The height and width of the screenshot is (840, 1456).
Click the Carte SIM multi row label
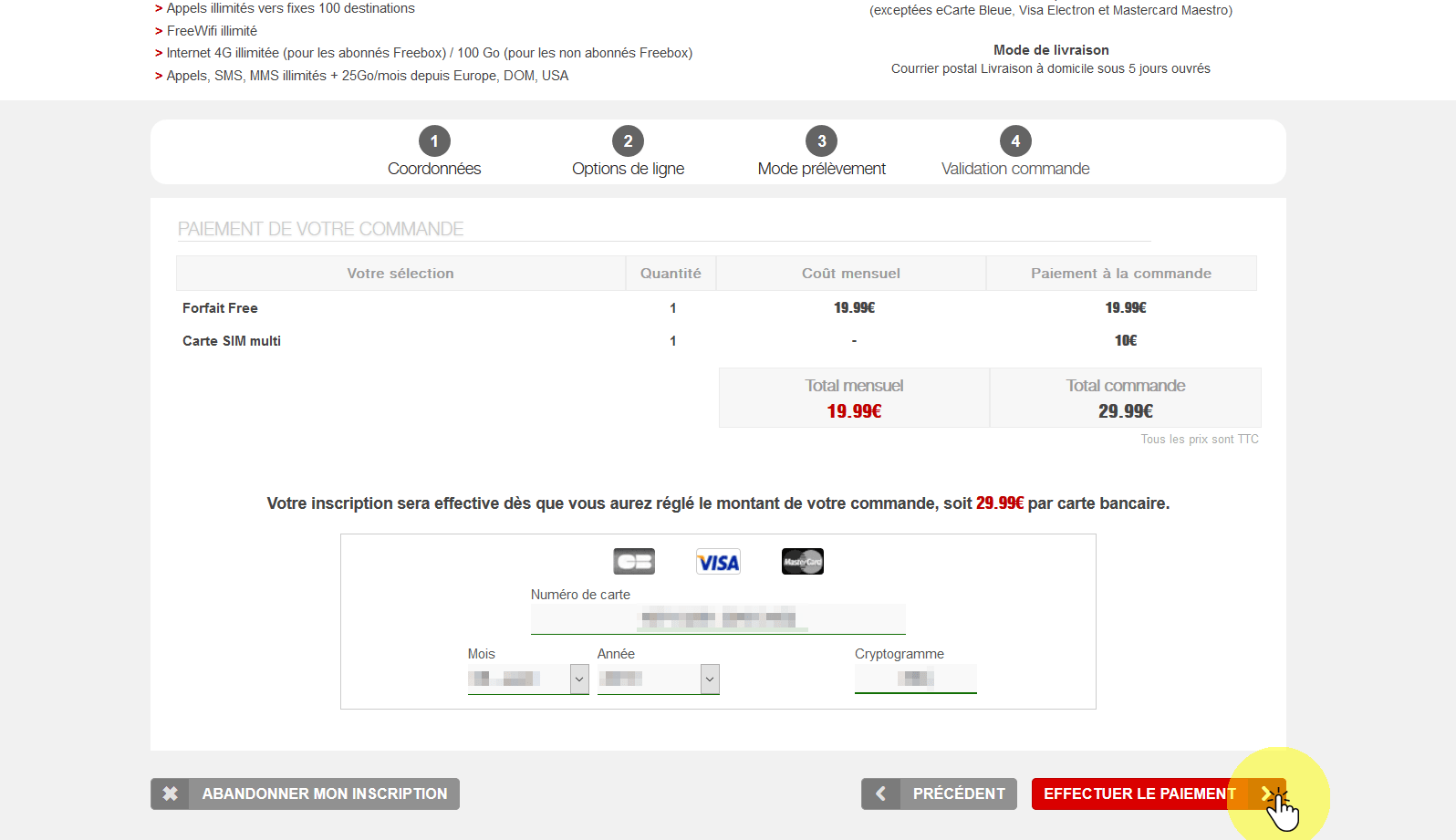click(232, 341)
